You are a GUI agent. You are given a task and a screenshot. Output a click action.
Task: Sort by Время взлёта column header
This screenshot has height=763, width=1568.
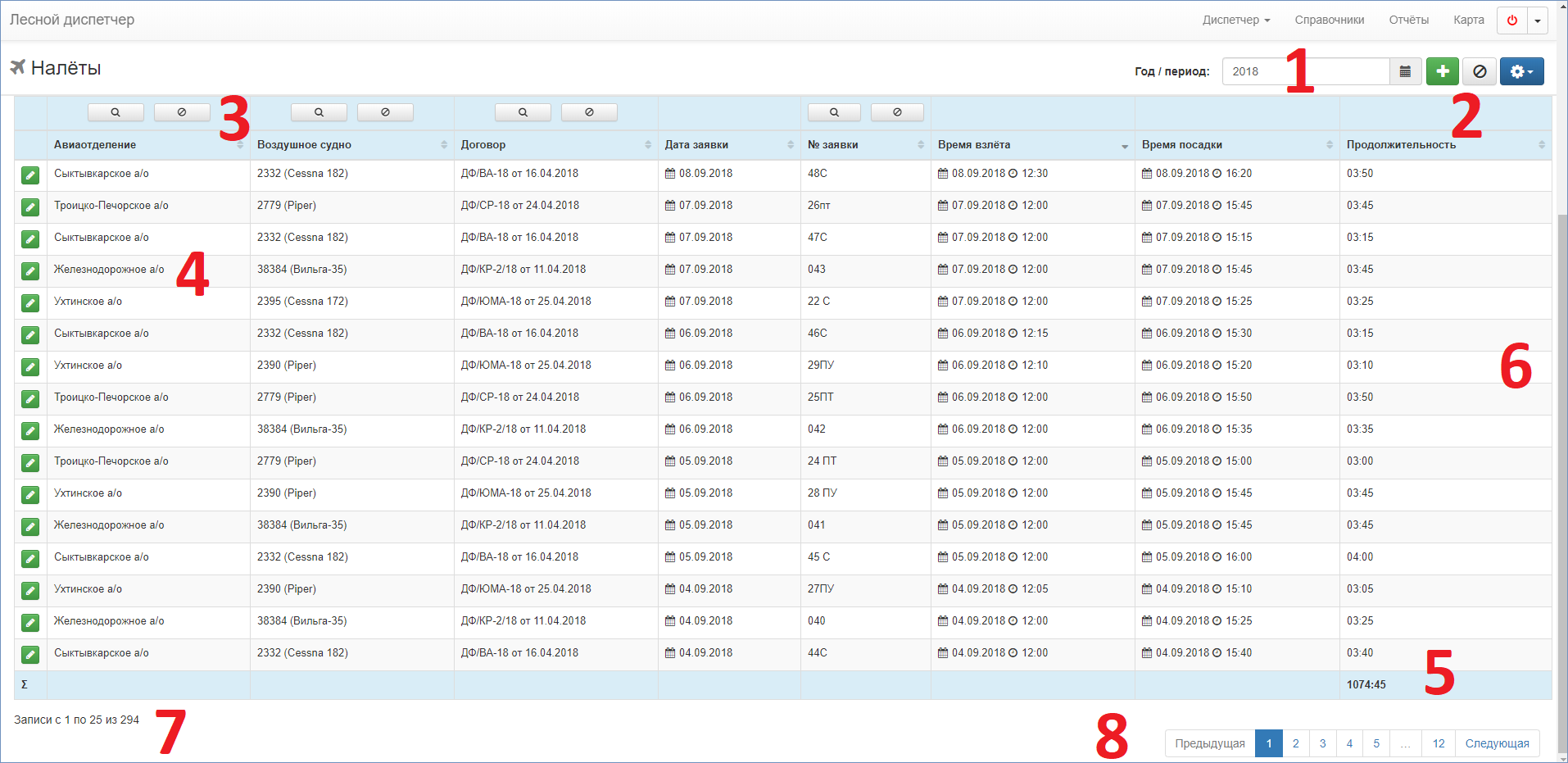pos(1033,145)
